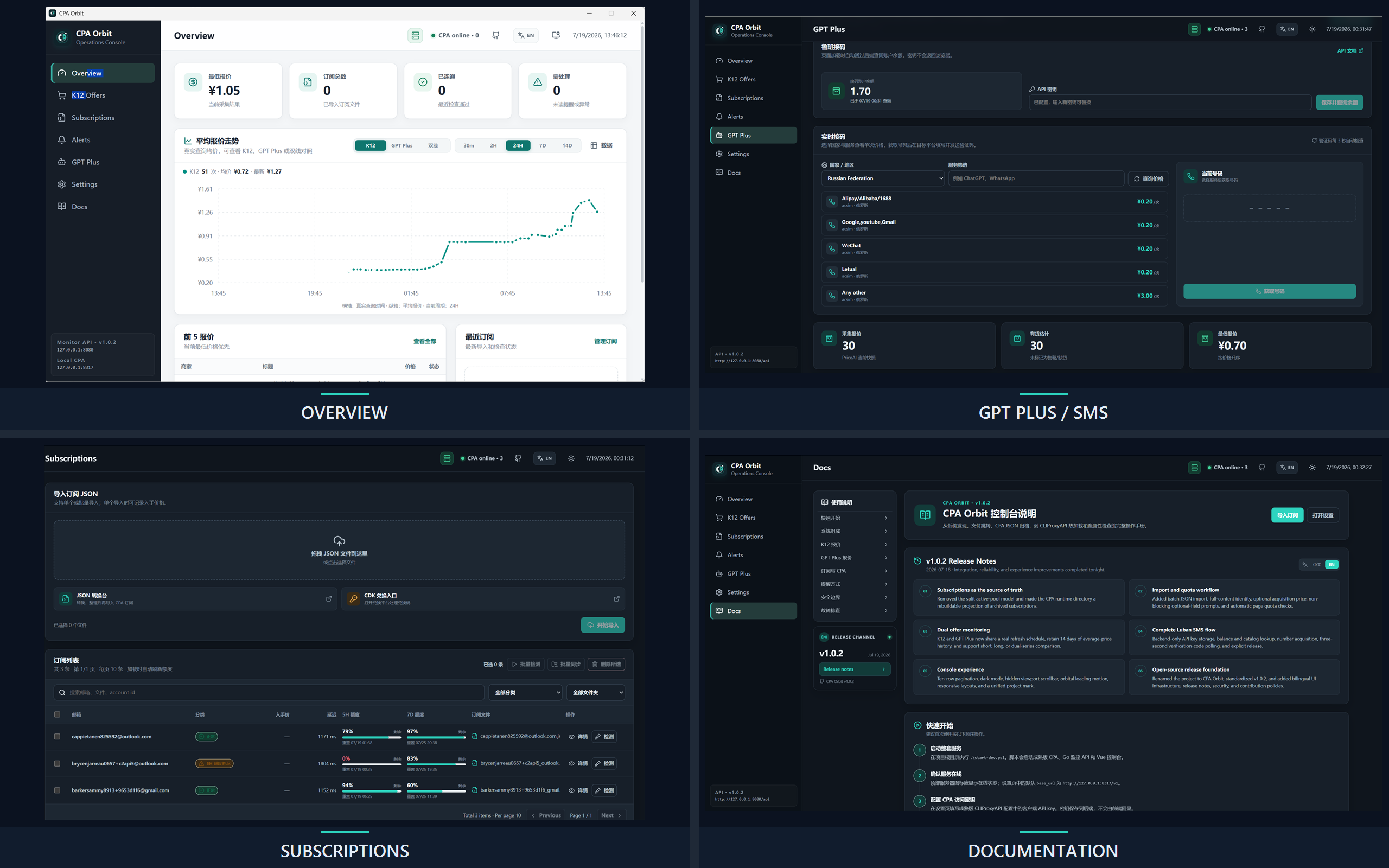Click the upload cloud icon in the JSON drop zone
The image size is (1389, 868).
point(339,541)
